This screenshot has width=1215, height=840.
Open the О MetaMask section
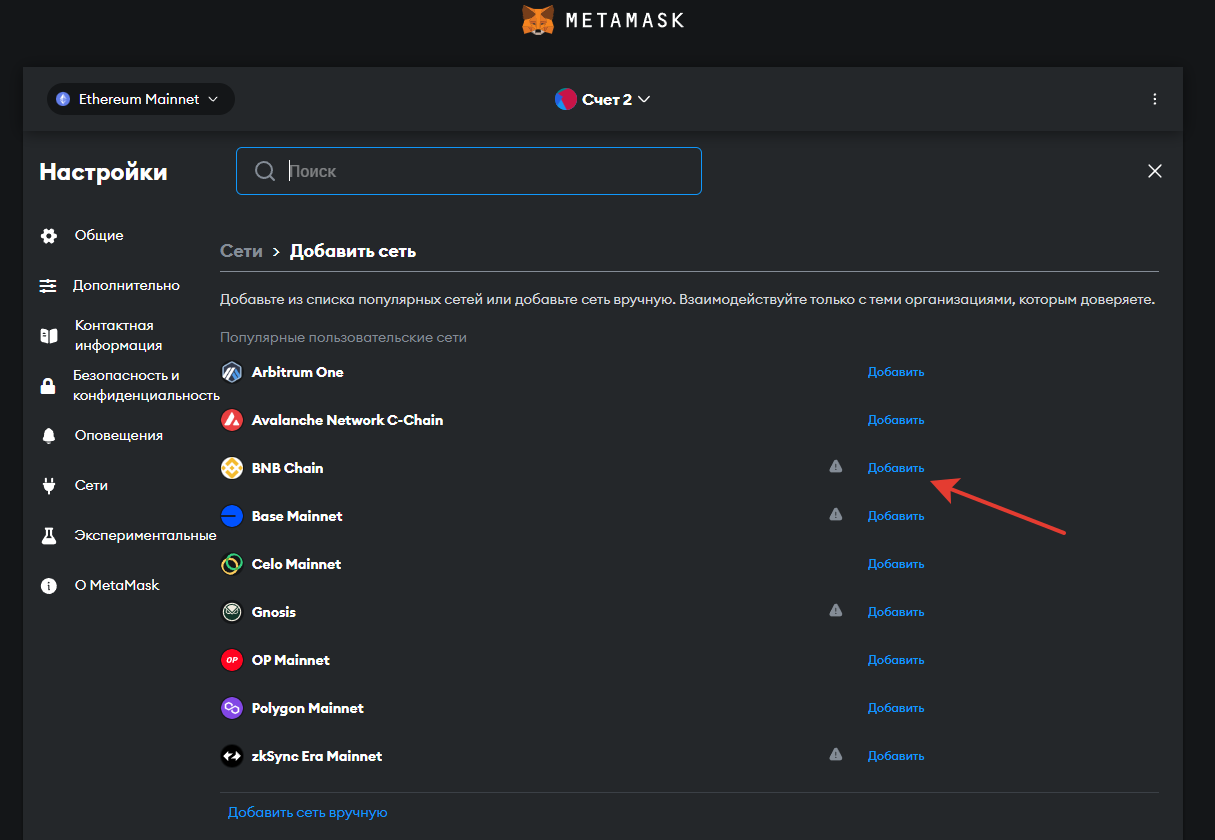[116, 585]
